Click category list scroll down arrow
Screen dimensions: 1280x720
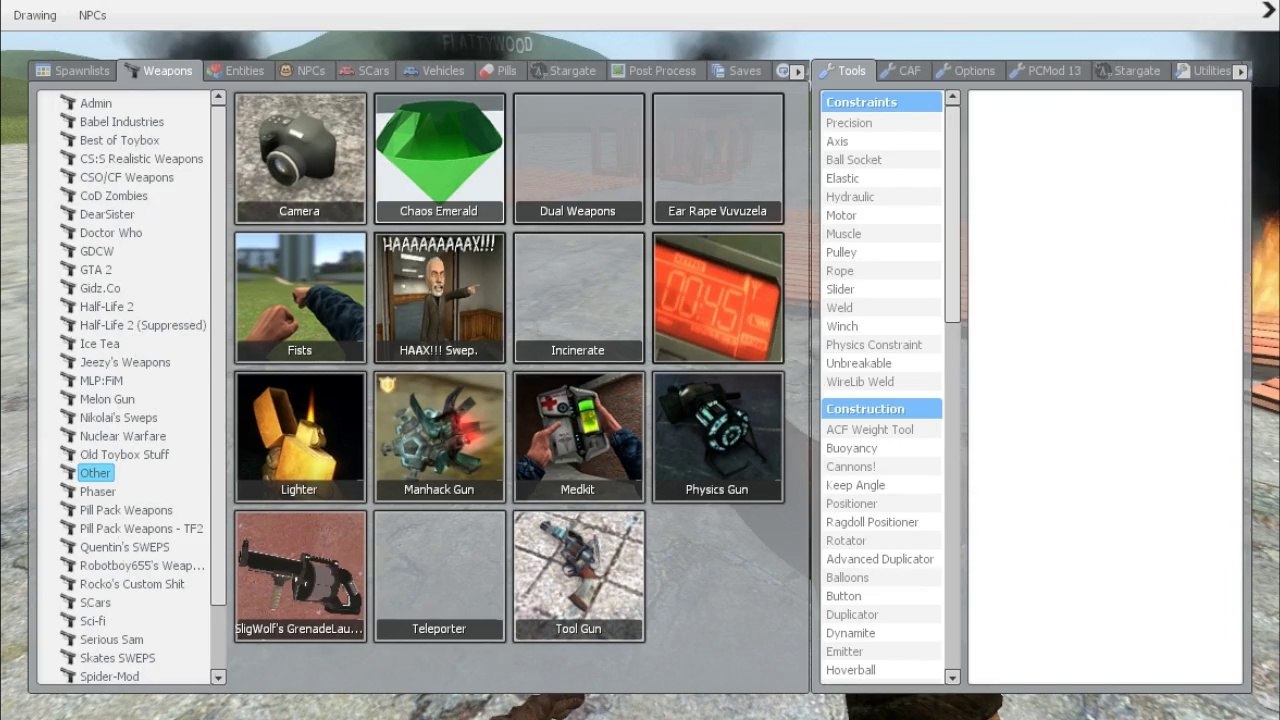(x=218, y=677)
